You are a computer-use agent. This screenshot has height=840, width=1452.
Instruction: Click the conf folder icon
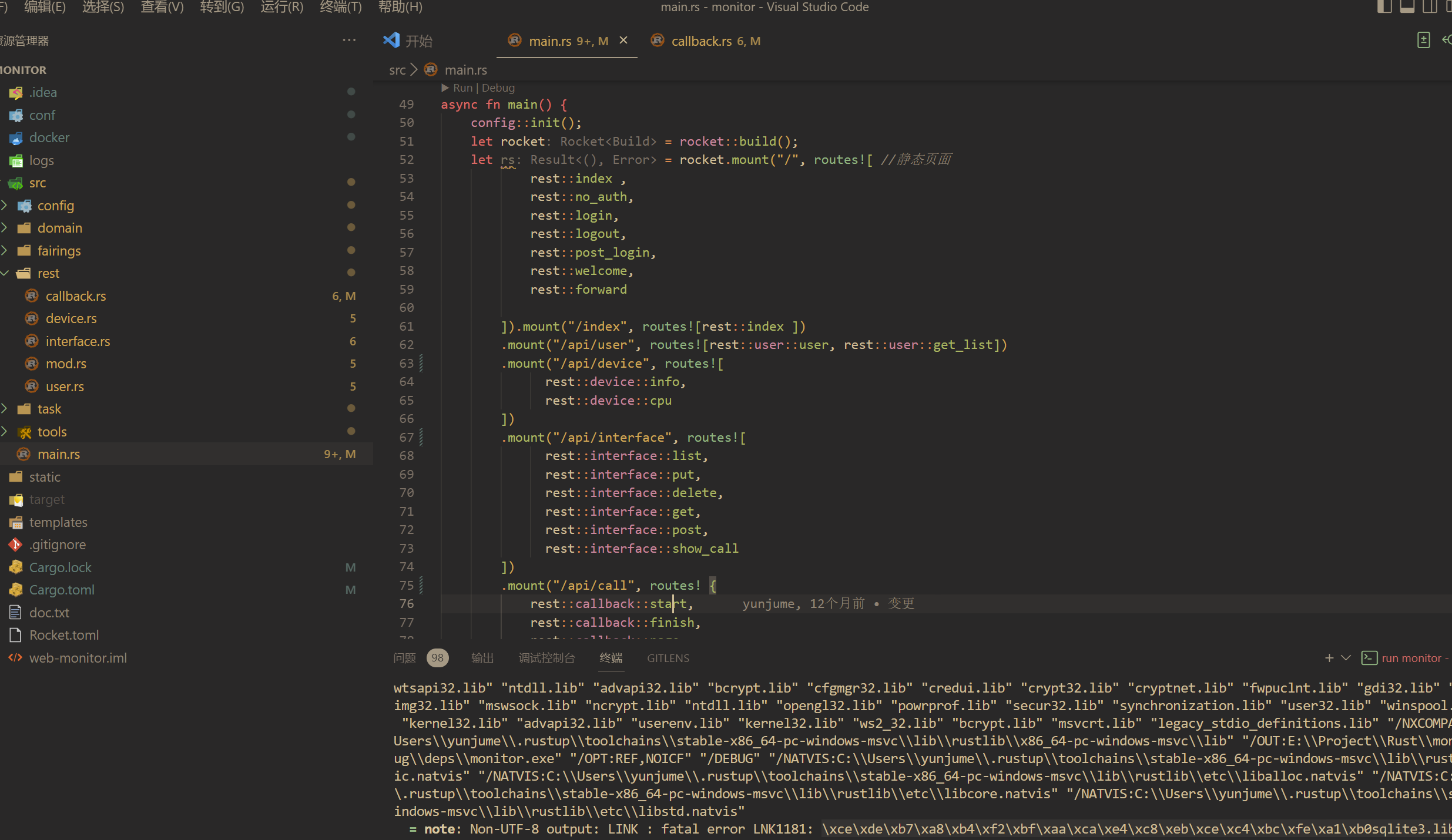[16, 115]
